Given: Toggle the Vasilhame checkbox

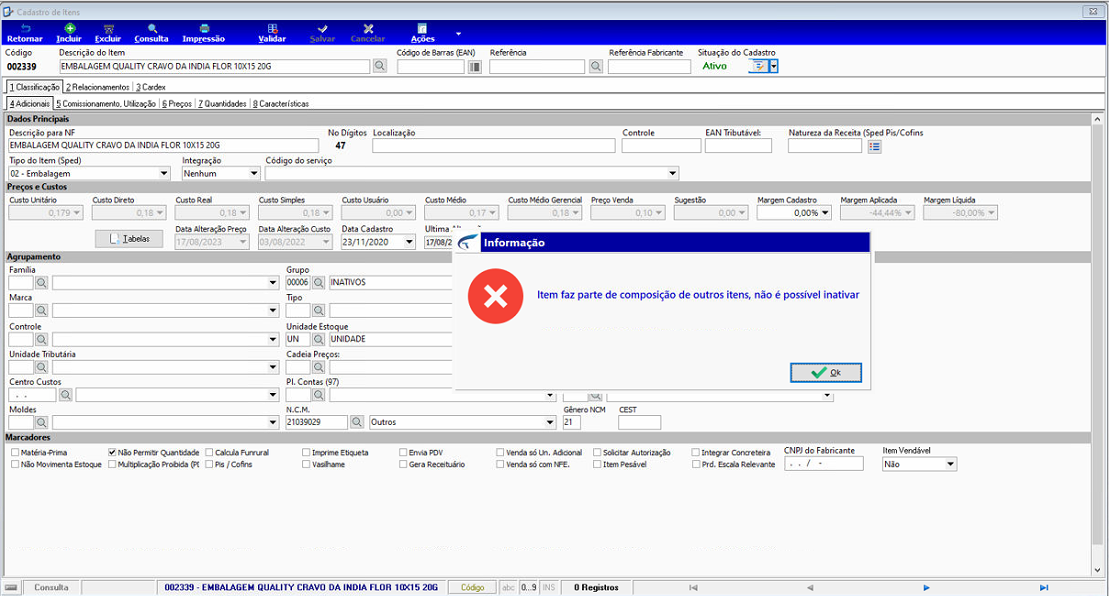Looking at the screenshot, I should click(306, 464).
